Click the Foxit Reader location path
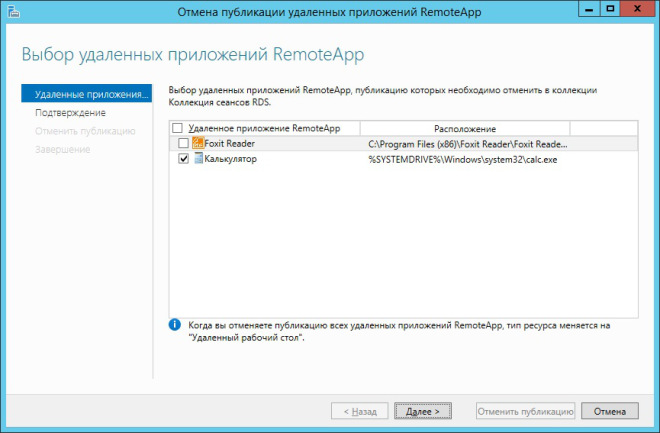Viewport: 660px width, 433px height. click(468, 144)
